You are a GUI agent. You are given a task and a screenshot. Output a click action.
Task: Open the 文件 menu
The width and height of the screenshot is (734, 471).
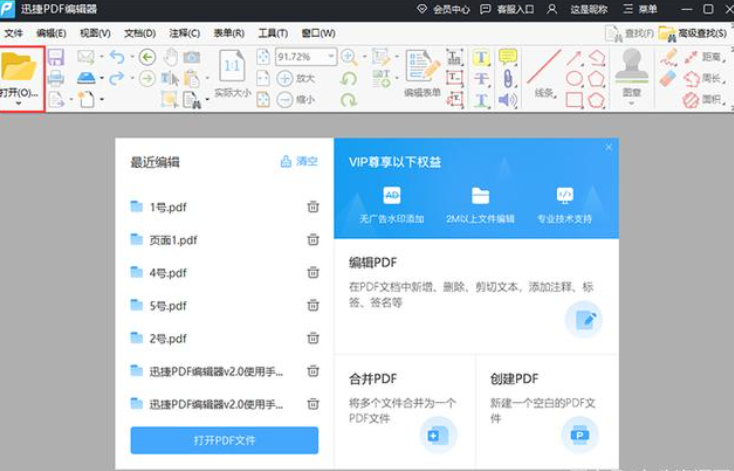tap(14, 33)
